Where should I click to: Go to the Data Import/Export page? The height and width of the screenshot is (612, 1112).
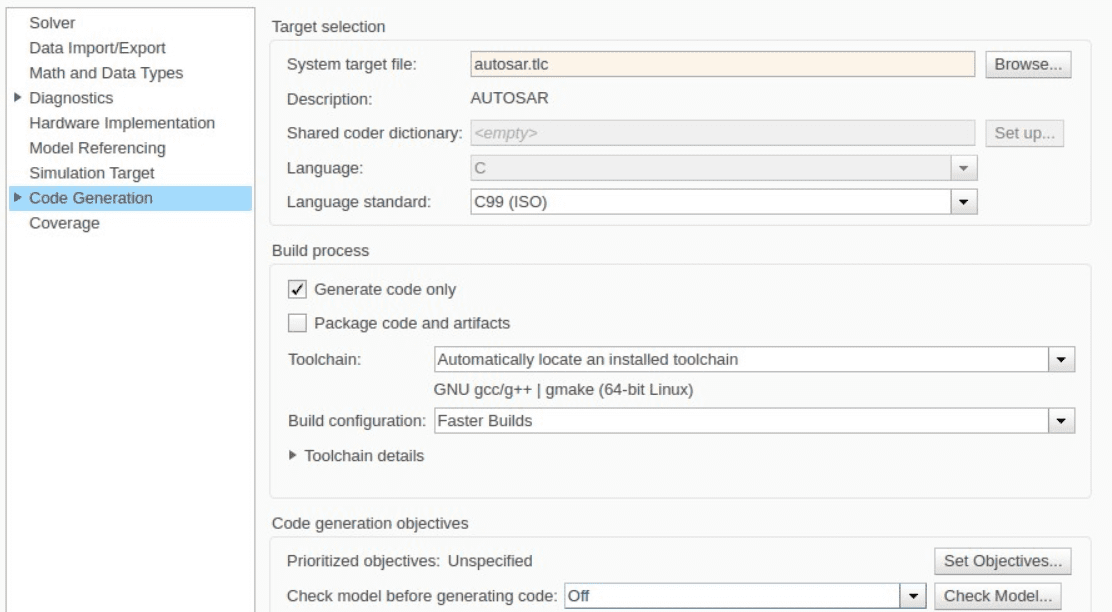point(97,47)
